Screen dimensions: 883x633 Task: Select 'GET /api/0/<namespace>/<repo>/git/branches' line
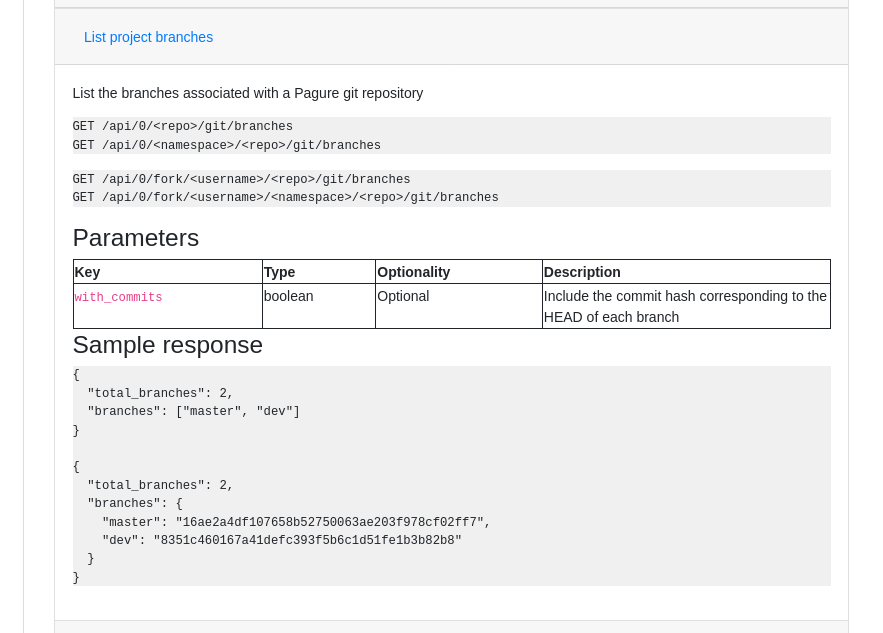226,145
